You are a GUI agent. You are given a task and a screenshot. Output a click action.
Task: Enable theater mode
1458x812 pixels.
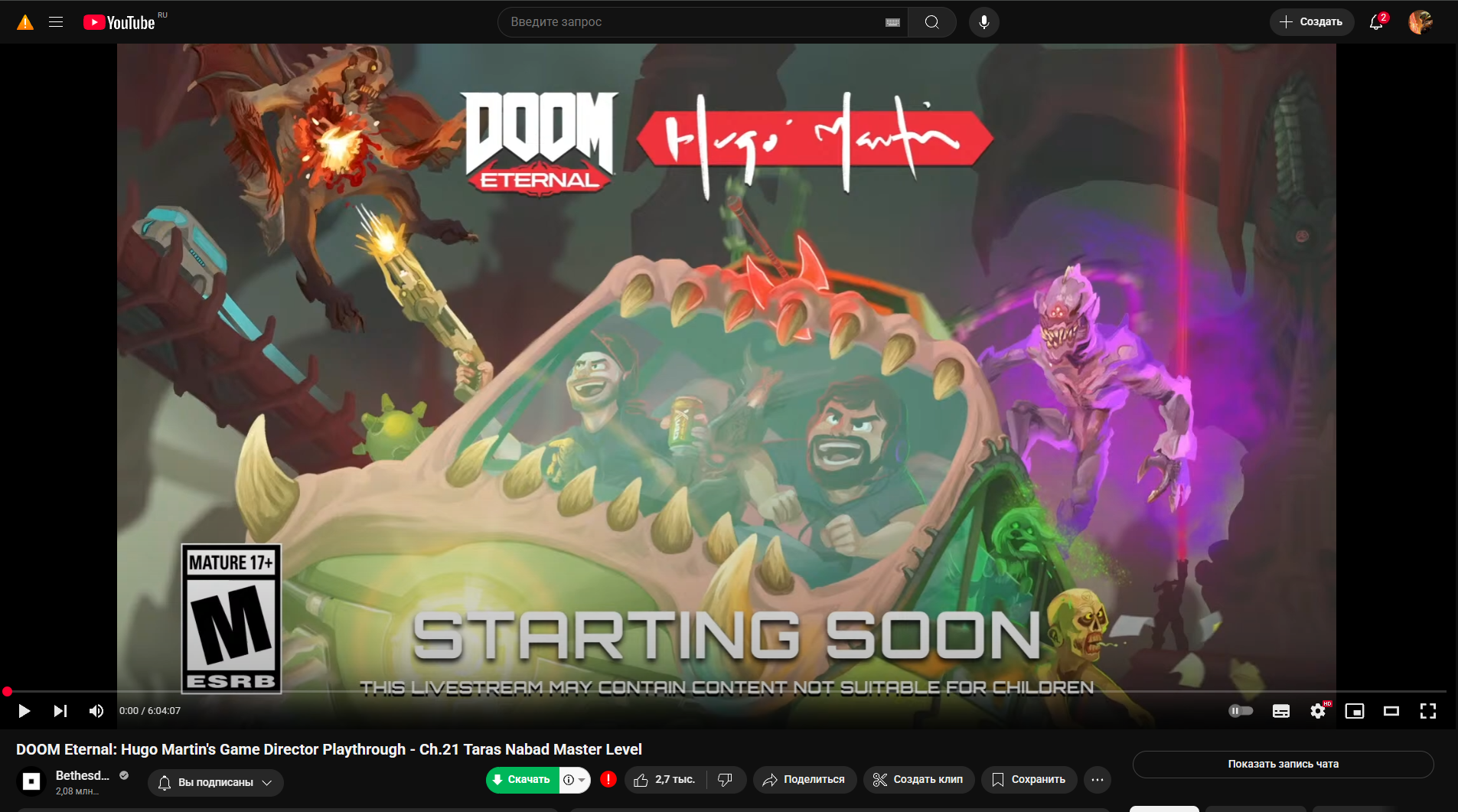1391,711
